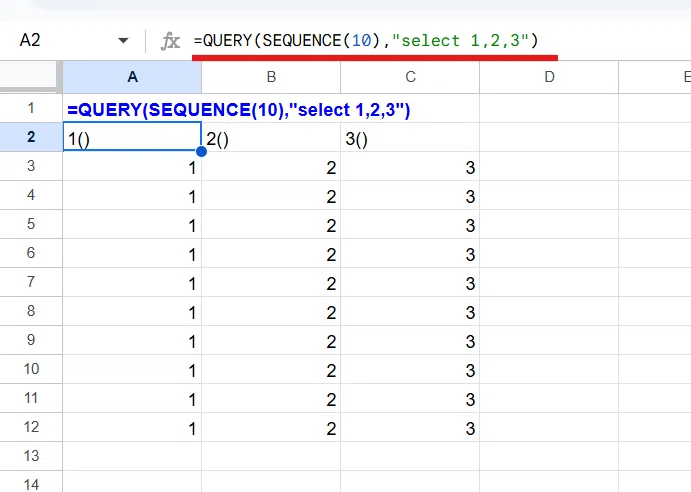Click cell B9 with value 2

pos(271,340)
